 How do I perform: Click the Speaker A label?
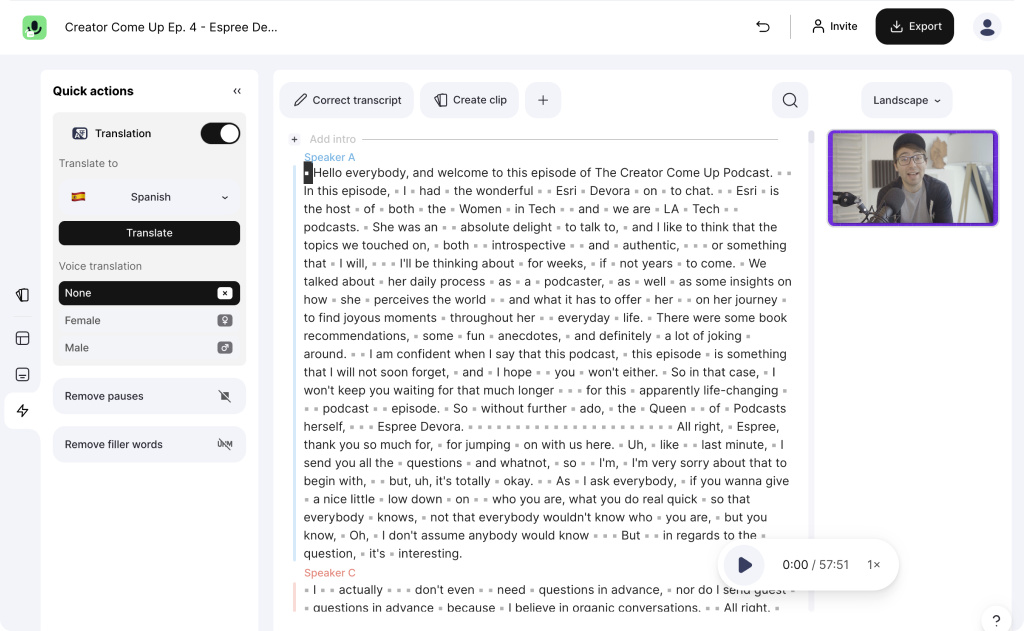(329, 157)
